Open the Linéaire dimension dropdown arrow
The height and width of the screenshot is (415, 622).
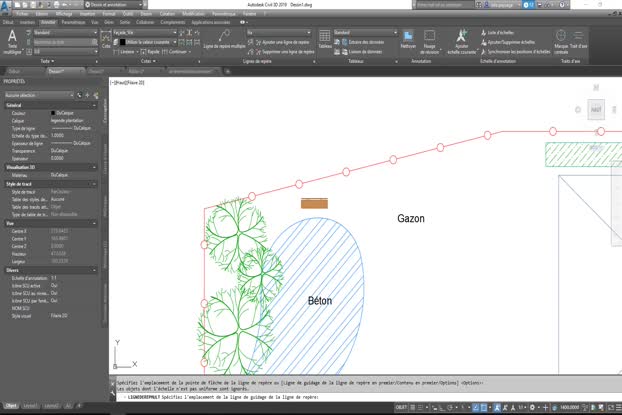137,52
